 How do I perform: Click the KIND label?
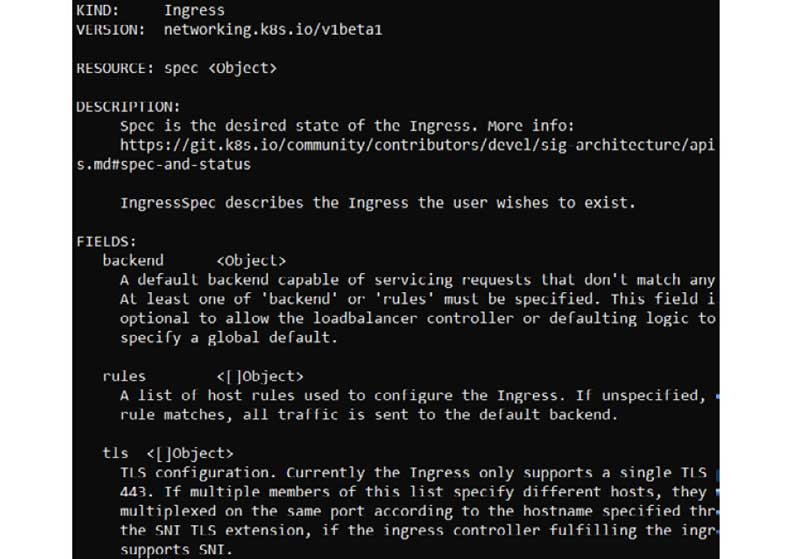[x=96, y=12]
